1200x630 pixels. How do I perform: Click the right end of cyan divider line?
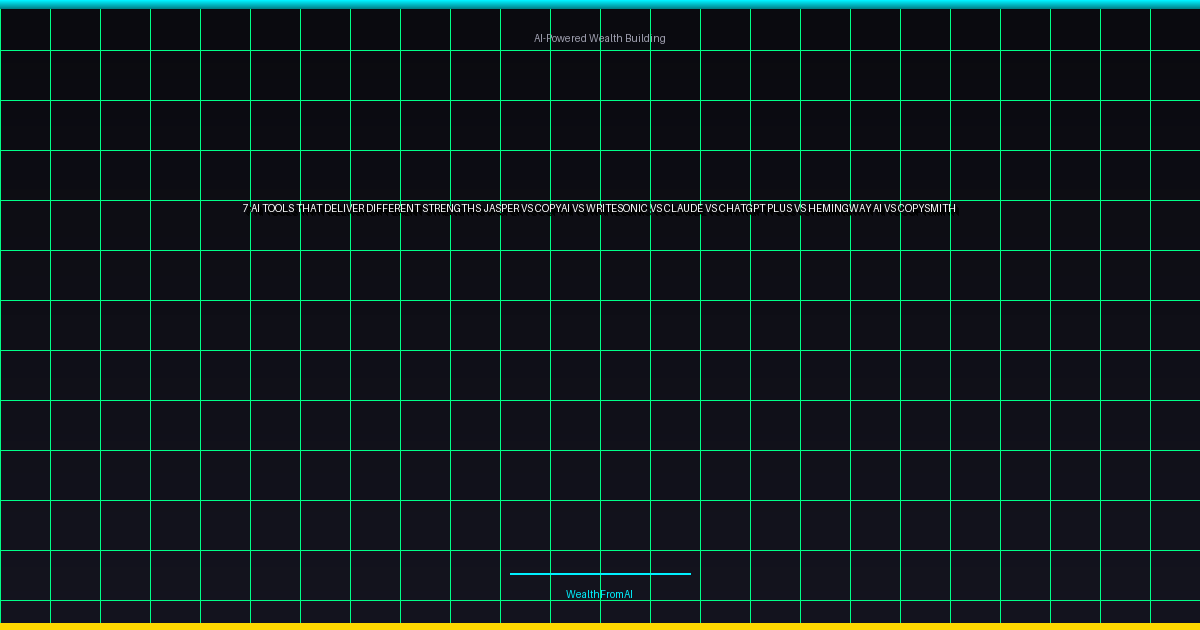688,574
